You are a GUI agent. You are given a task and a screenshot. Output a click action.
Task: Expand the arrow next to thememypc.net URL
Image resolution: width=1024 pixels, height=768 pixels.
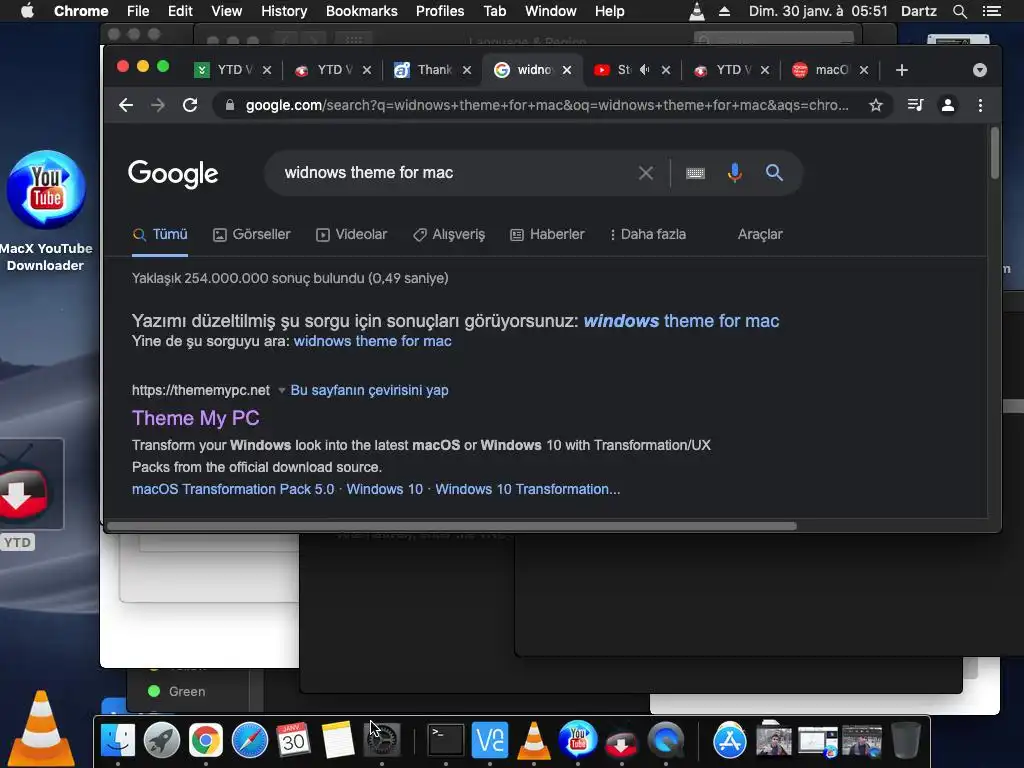click(x=281, y=391)
